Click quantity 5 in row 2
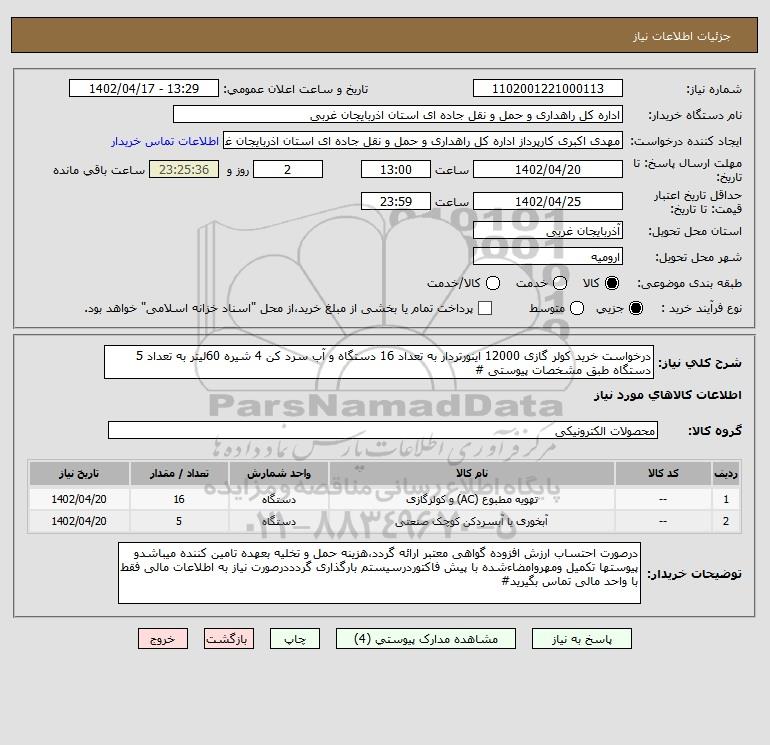Screen dimensions: 770x745 pyautogui.click(x=179, y=521)
